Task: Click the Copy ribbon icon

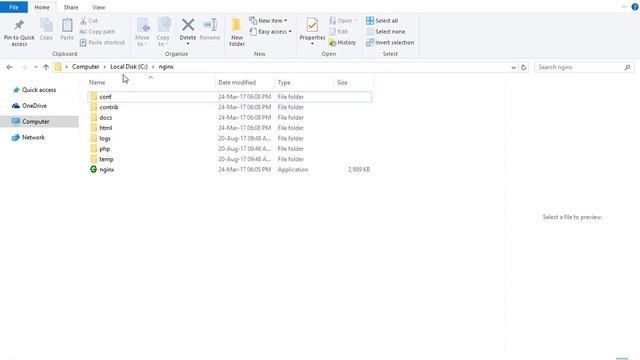Action: point(46,29)
